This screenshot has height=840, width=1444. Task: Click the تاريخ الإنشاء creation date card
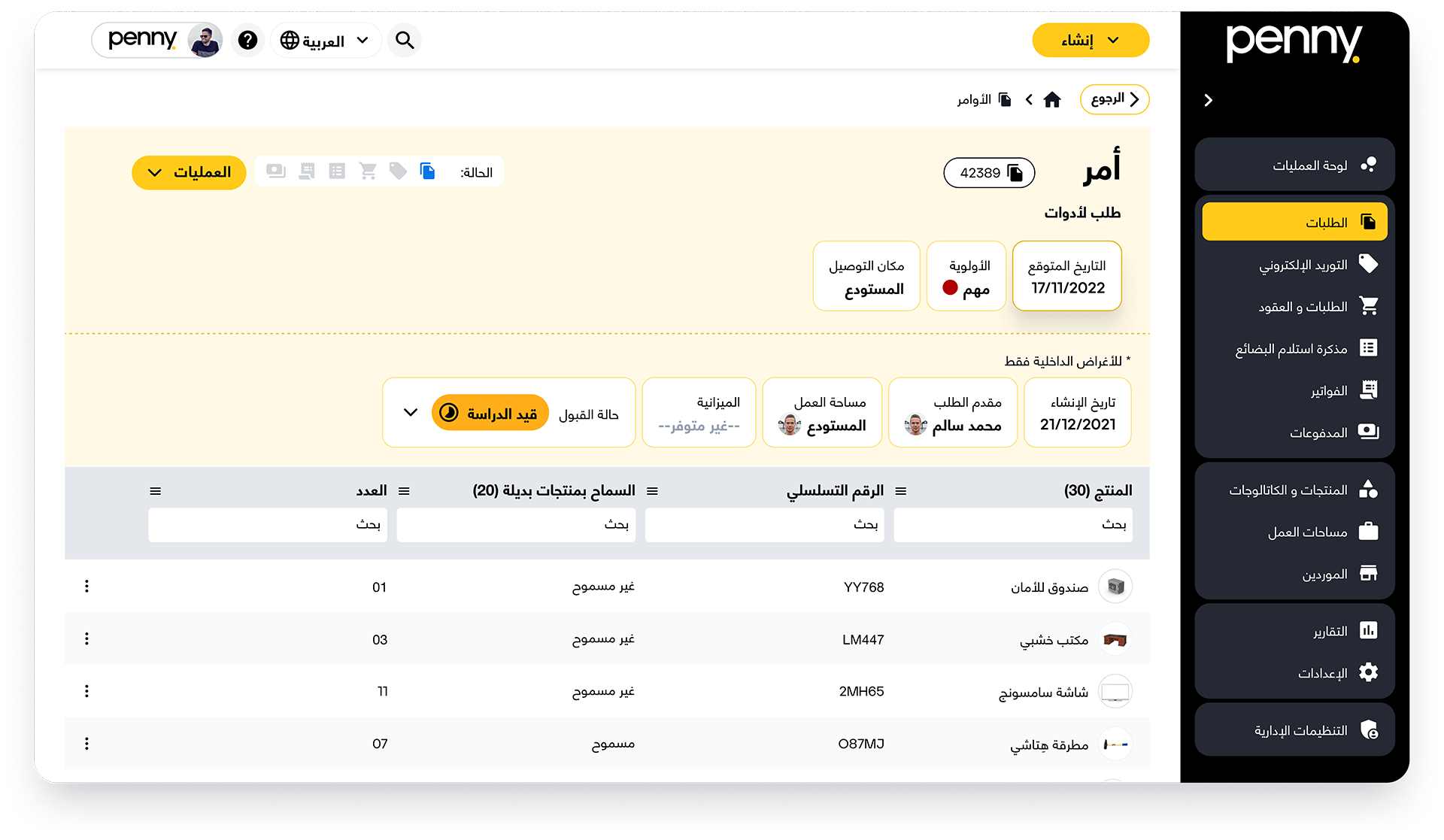(x=1078, y=413)
